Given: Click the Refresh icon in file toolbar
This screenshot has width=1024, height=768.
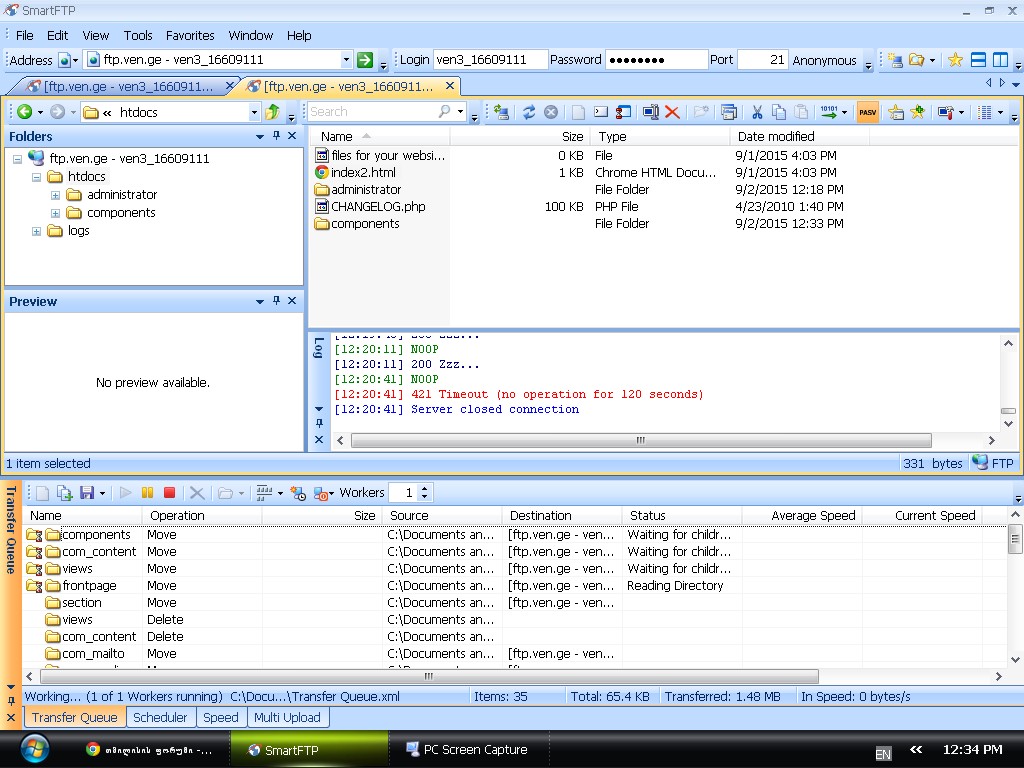Looking at the screenshot, I should click(x=529, y=113).
